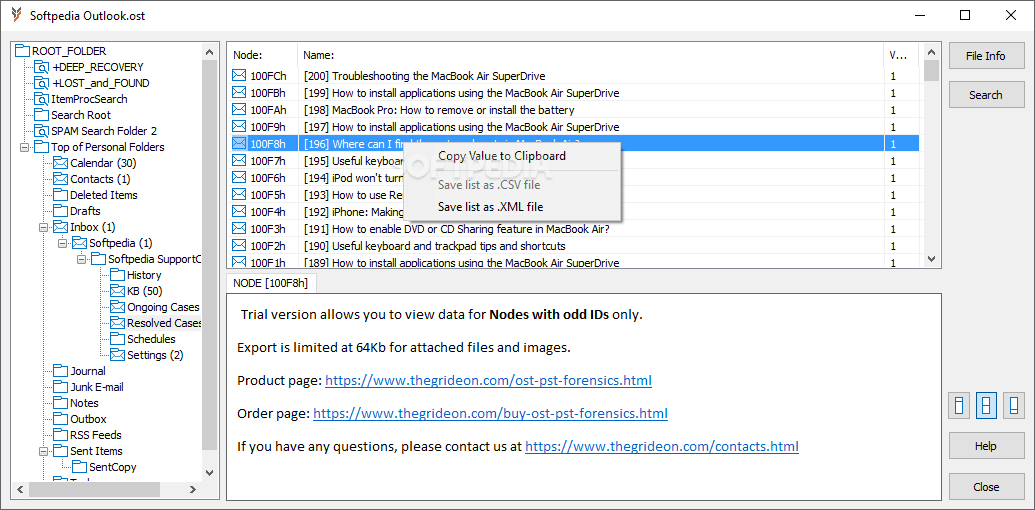Click the envelope icon for node 100FCh
The width and height of the screenshot is (1035, 510).
click(x=239, y=76)
